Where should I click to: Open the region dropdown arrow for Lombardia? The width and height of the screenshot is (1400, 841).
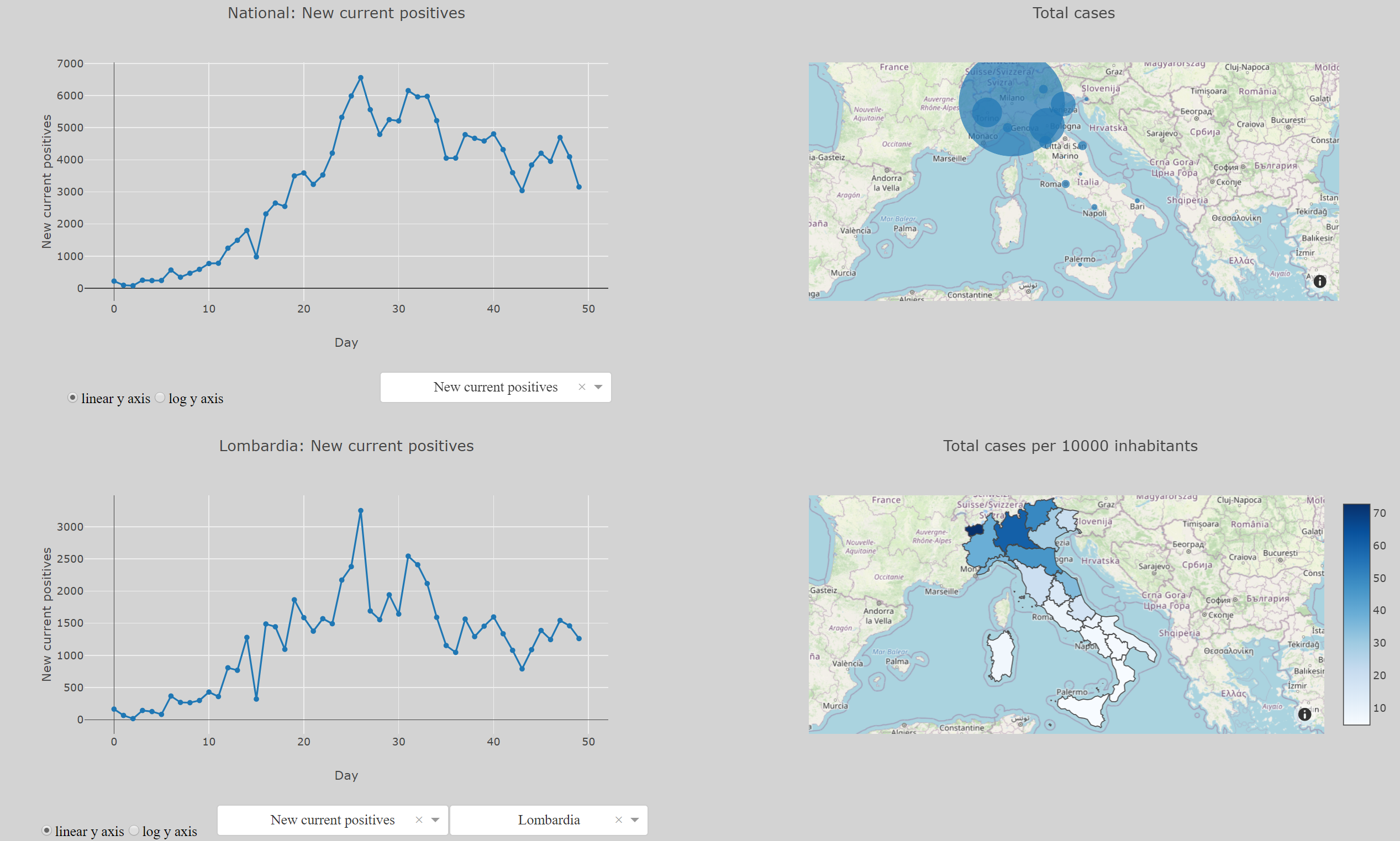634,820
